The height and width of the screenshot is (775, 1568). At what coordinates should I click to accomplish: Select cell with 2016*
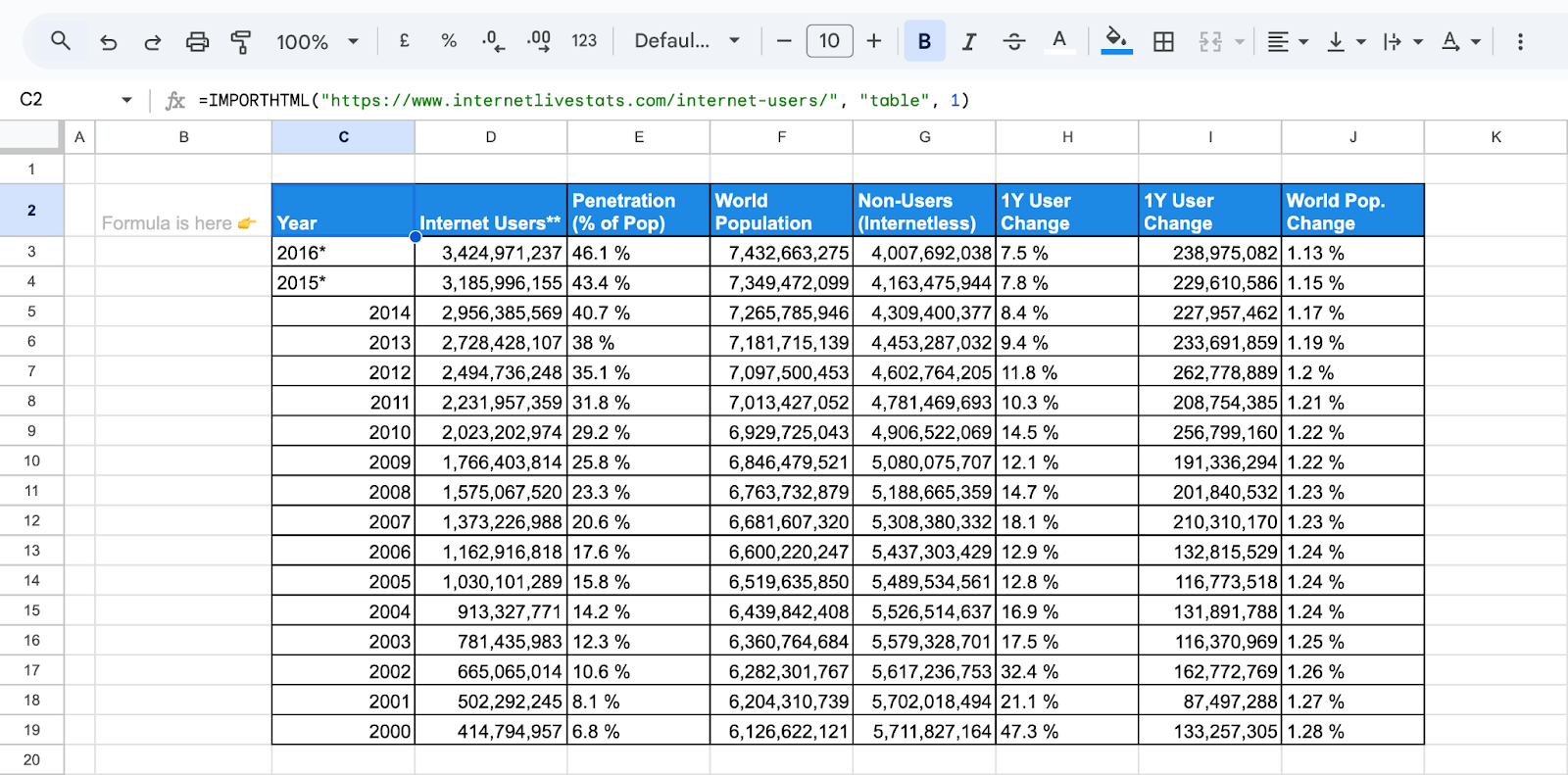(x=343, y=252)
